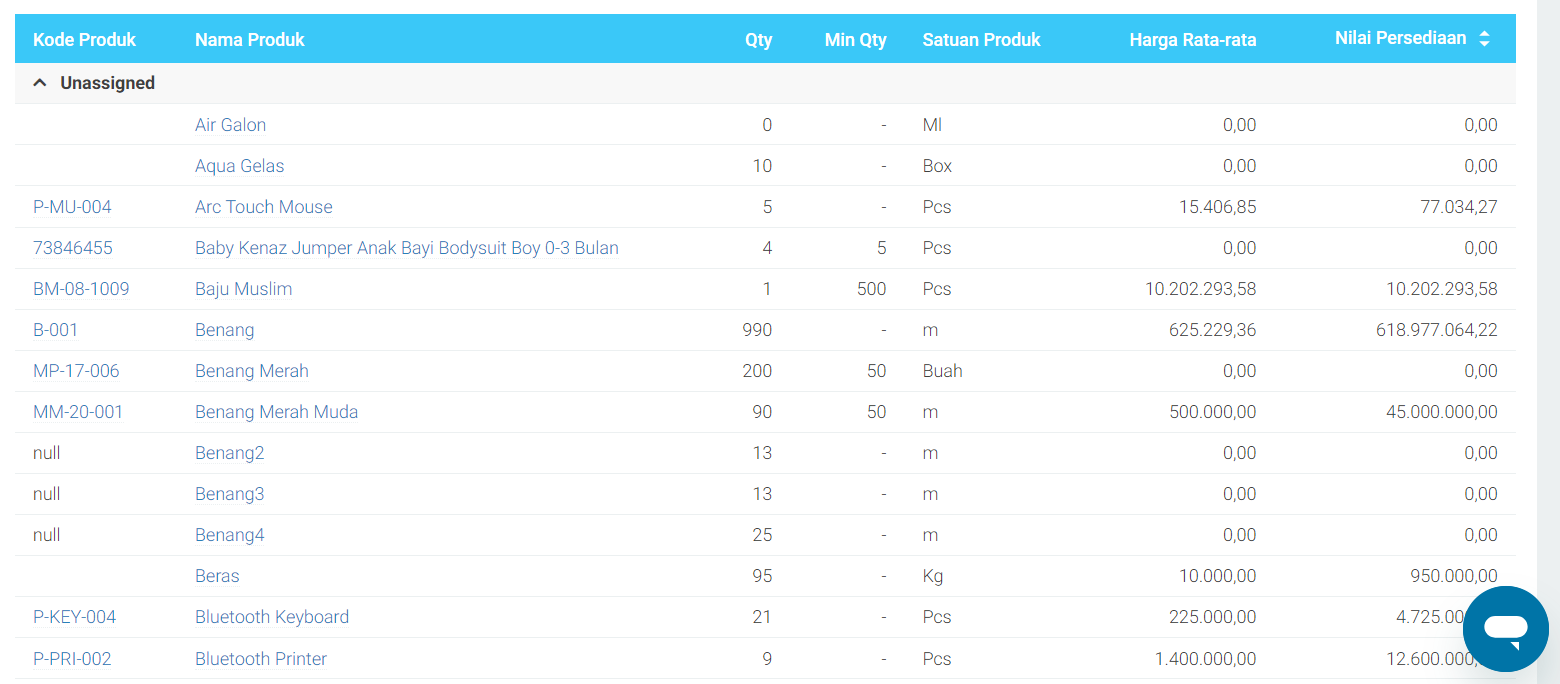
Task: Click product code P-PRI-002
Action: tap(72, 659)
